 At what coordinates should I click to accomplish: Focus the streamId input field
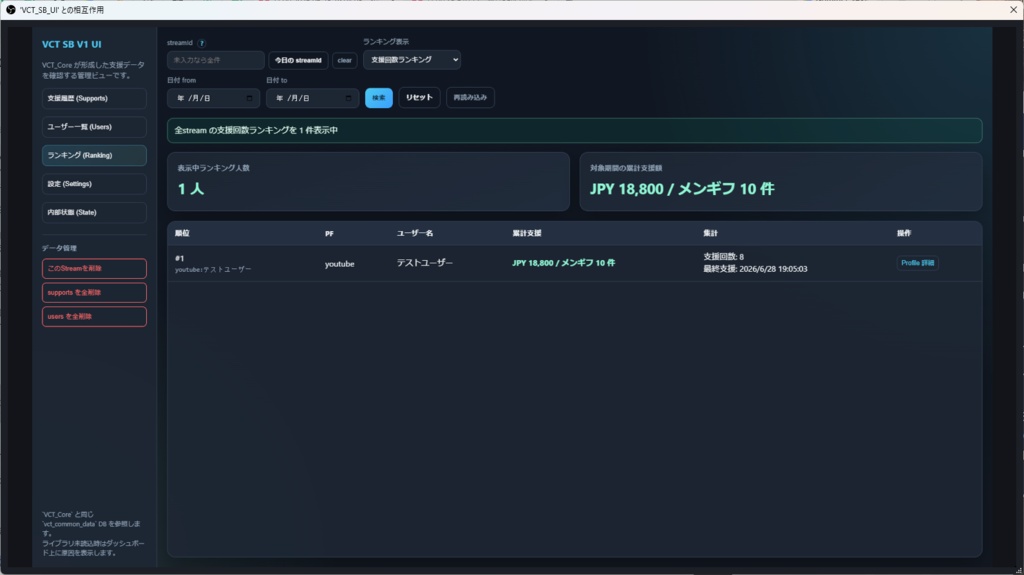(216, 60)
